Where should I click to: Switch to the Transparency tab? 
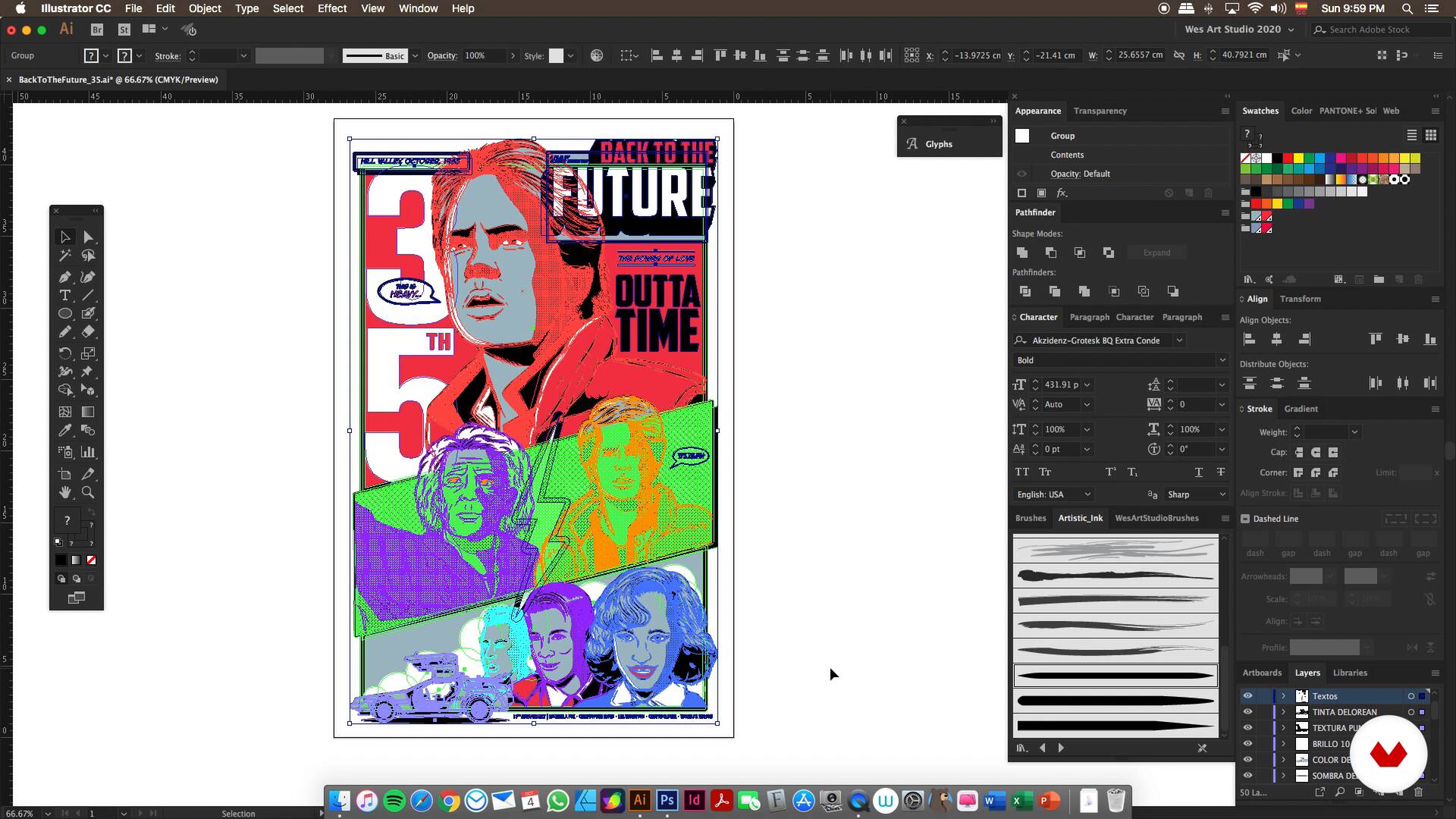coord(1100,111)
